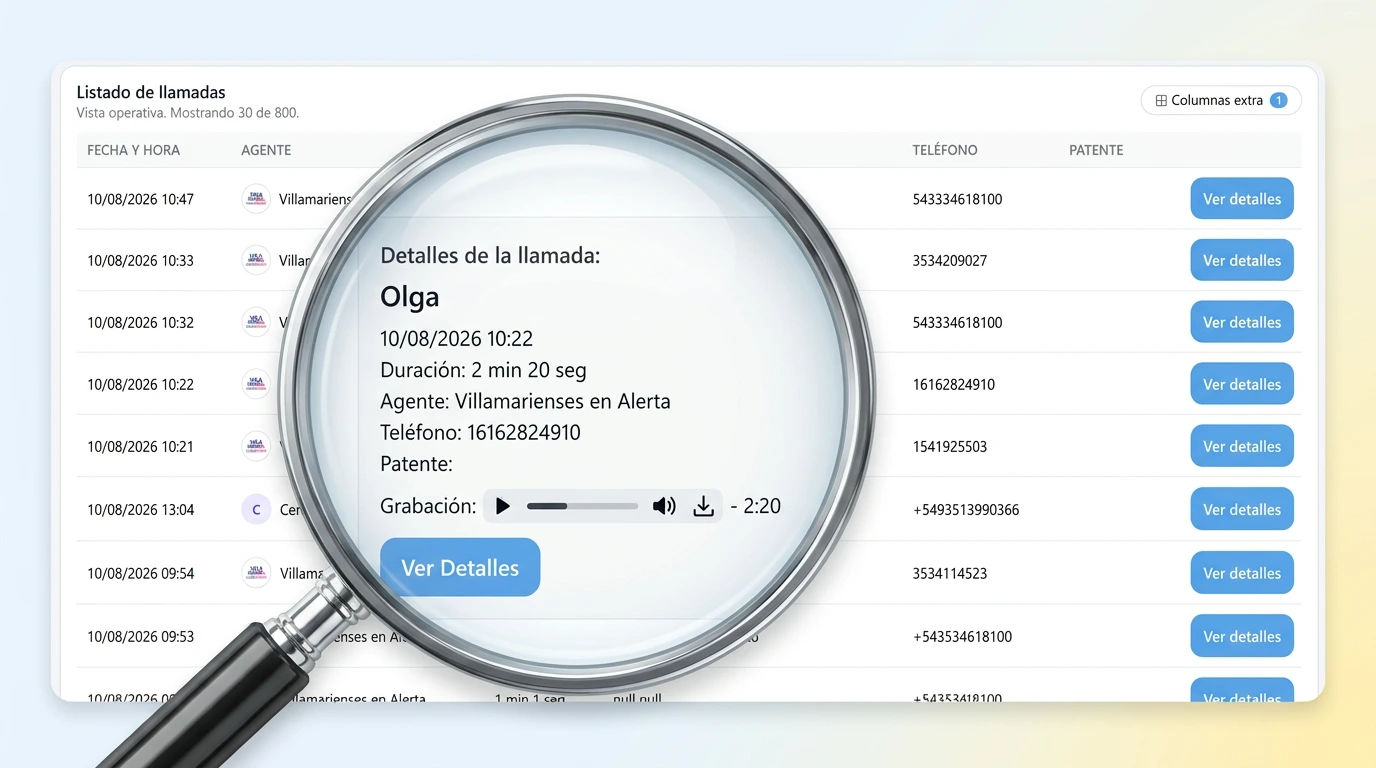The image size is (1376, 768).
Task: Click Ver detalles for phone 16162824910 row
Action: coord(1242,384)
